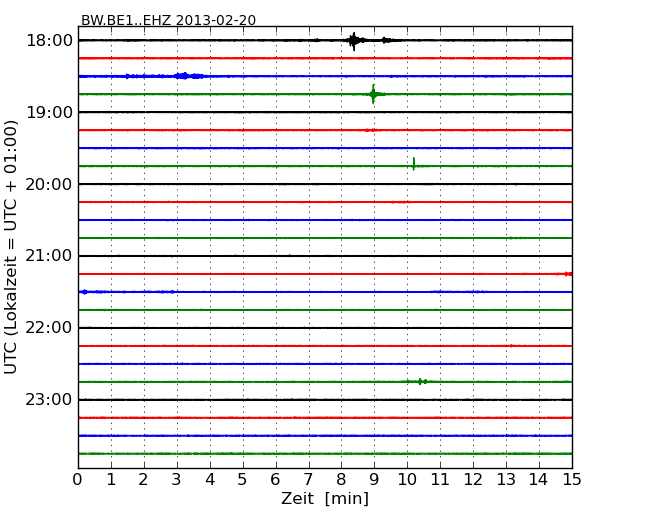Click the blue blob at the start of the 21:30 trace
The image size is (650, 520).
tap(85, 292)
